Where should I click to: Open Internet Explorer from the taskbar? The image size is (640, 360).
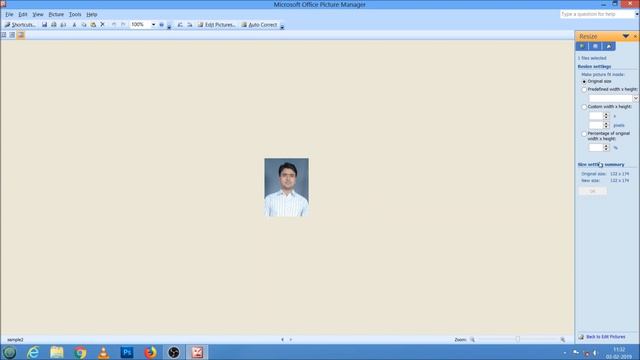(33, 352)
